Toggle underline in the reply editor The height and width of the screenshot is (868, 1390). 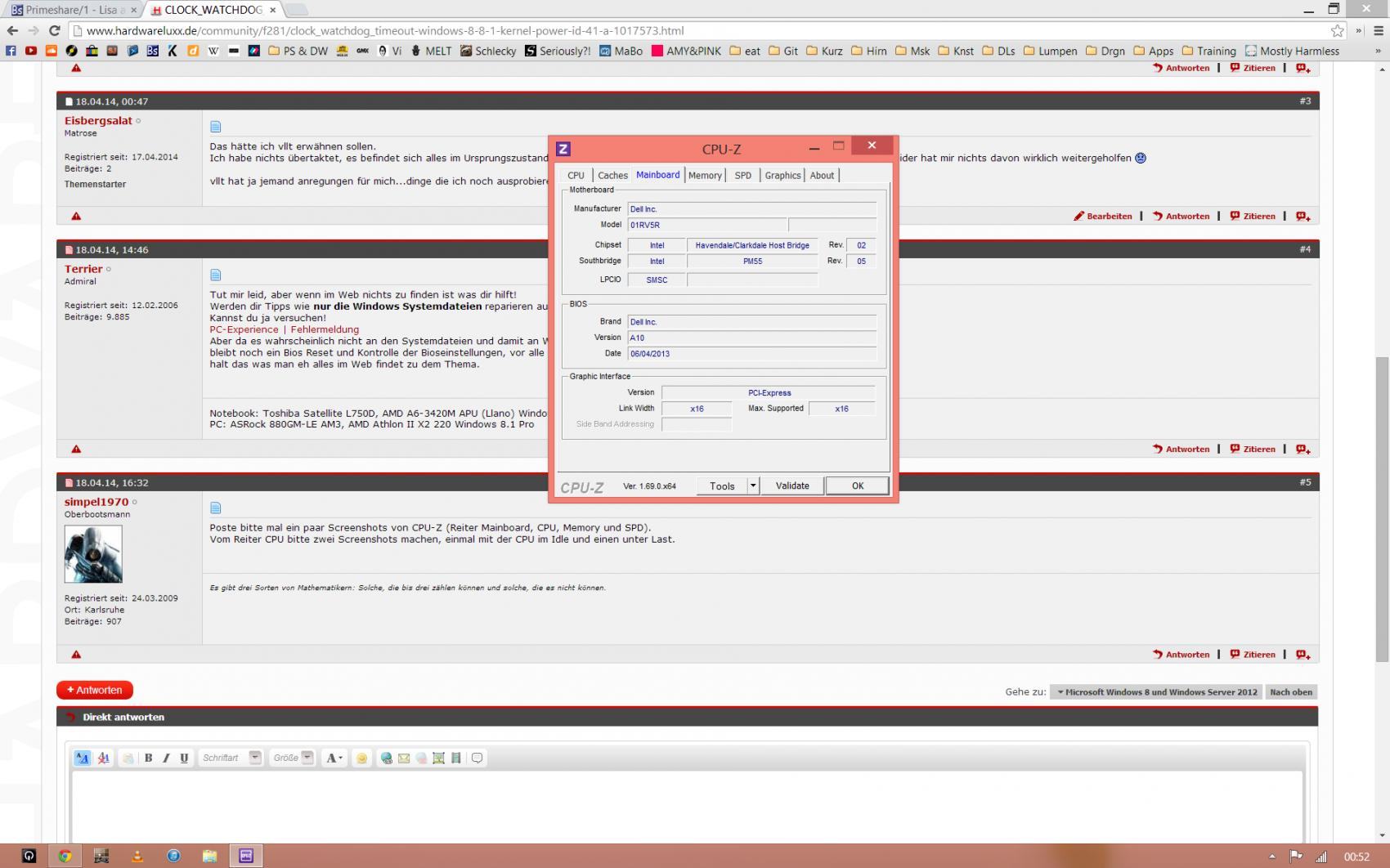click(x=184, y=758)
